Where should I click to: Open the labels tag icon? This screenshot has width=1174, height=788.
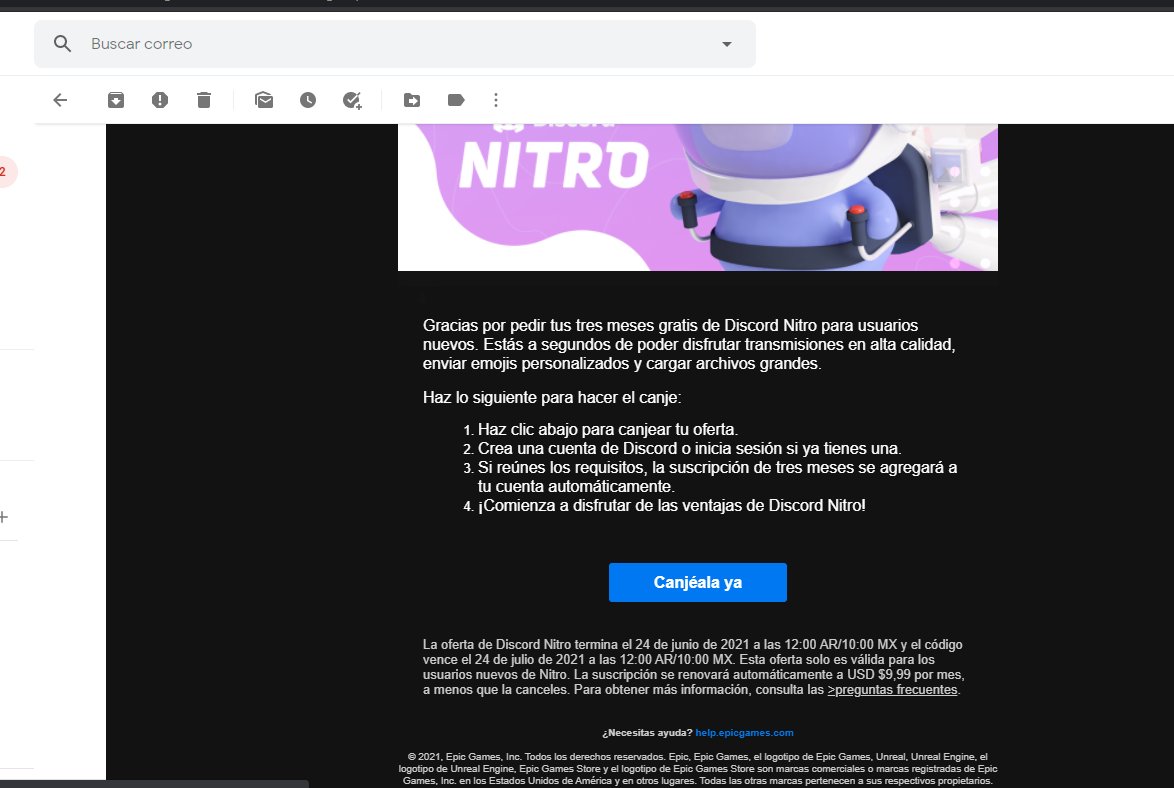point(456,100)
